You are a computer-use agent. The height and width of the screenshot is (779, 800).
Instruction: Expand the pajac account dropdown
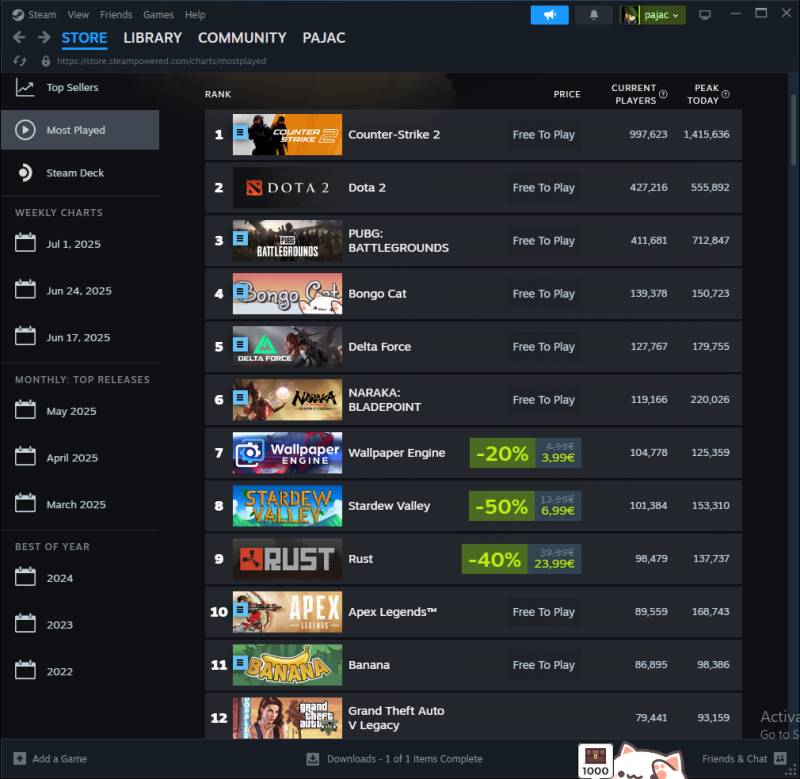coord(662,15)
